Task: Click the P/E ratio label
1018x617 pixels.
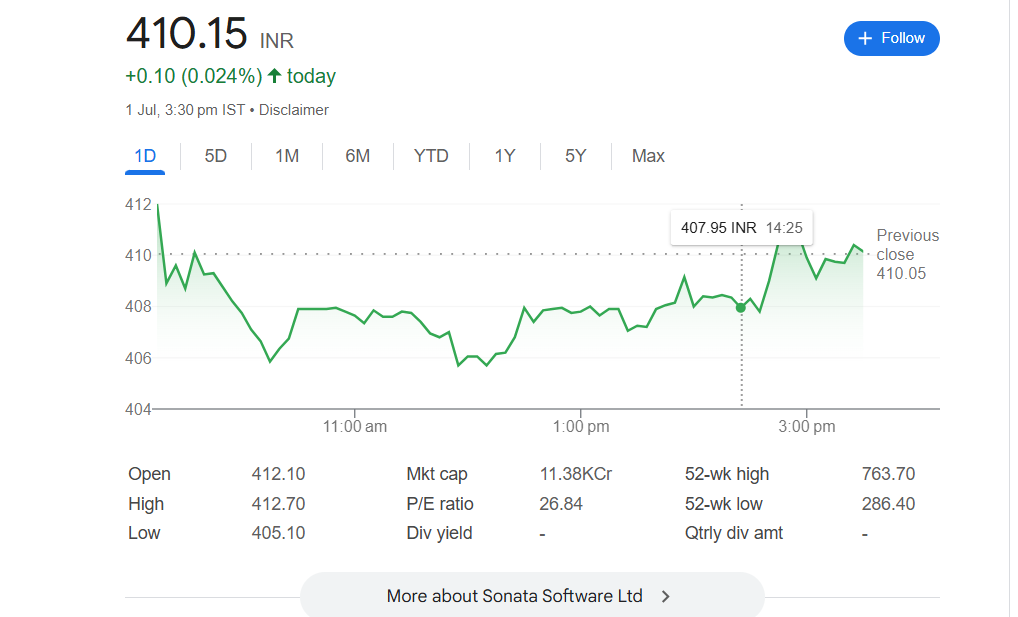Action: pos(440,504)
